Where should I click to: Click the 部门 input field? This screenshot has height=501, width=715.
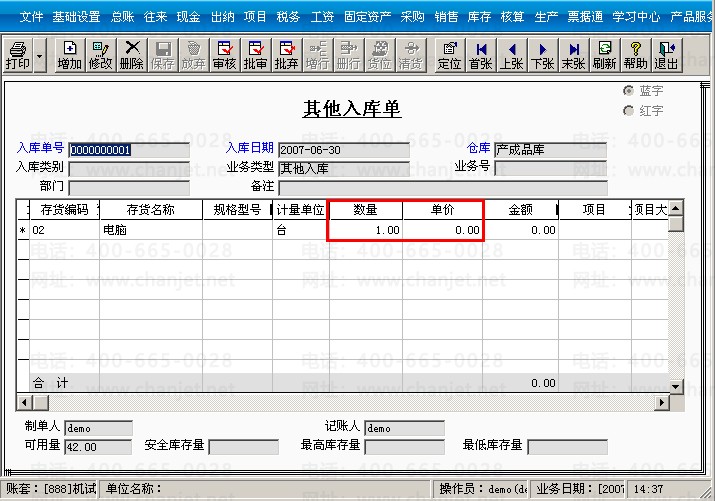point(129,187)
